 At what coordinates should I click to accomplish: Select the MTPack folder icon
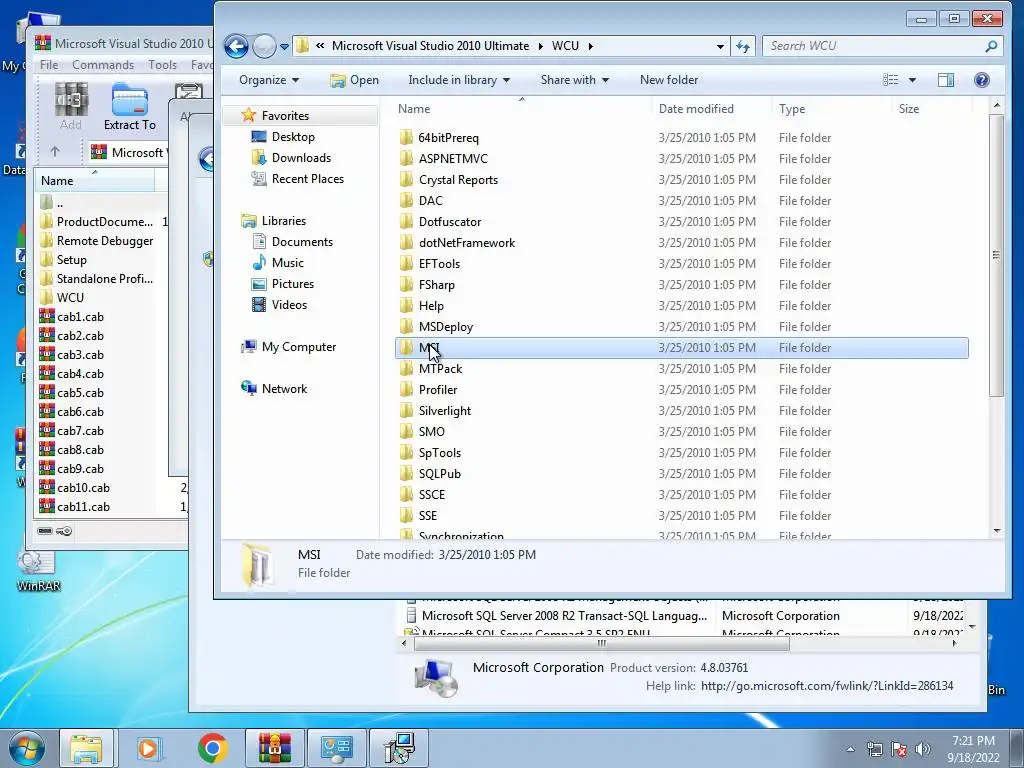coord(406,368)
